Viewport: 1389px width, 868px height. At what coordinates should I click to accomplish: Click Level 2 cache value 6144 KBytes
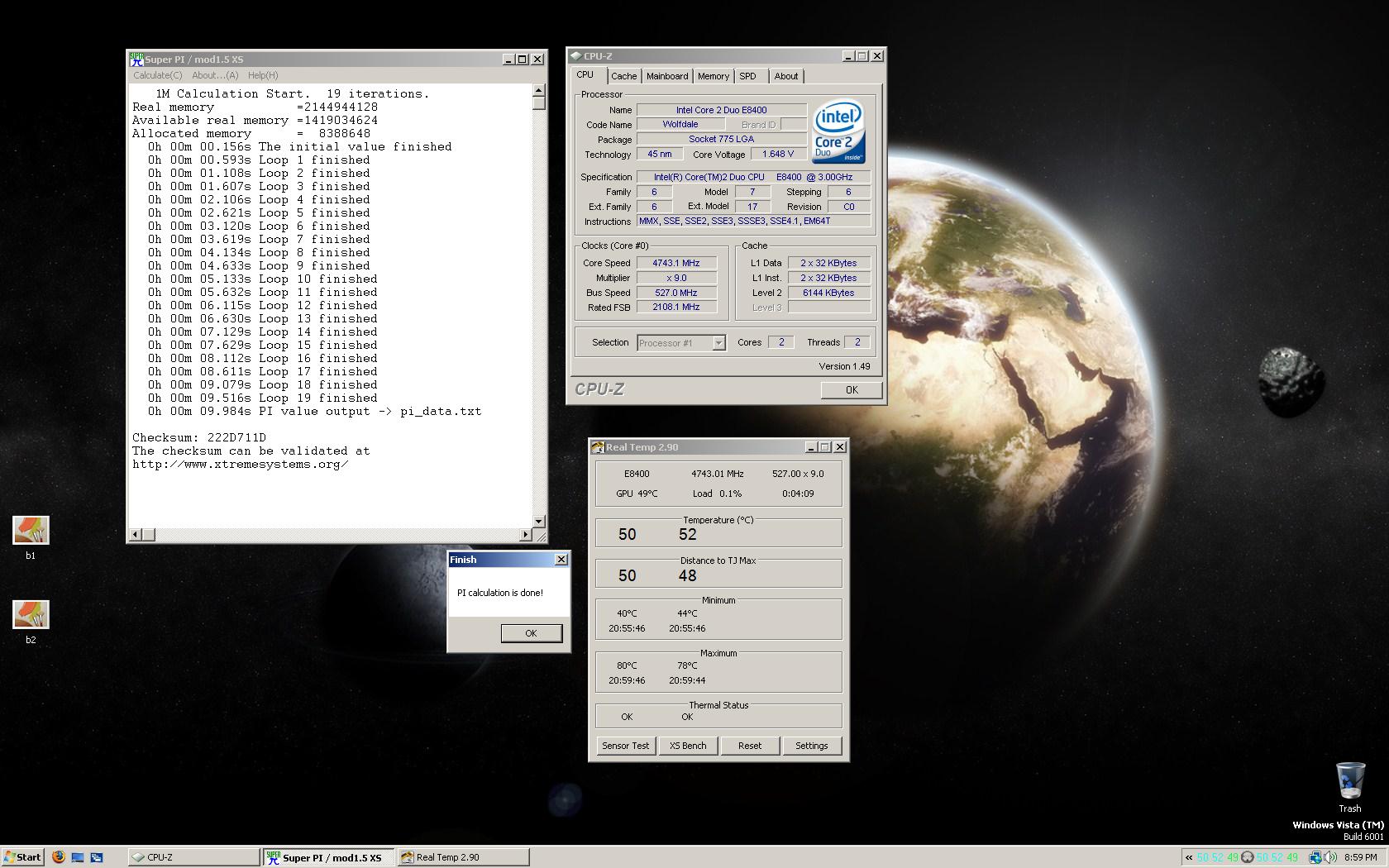(x=828, y=293)
